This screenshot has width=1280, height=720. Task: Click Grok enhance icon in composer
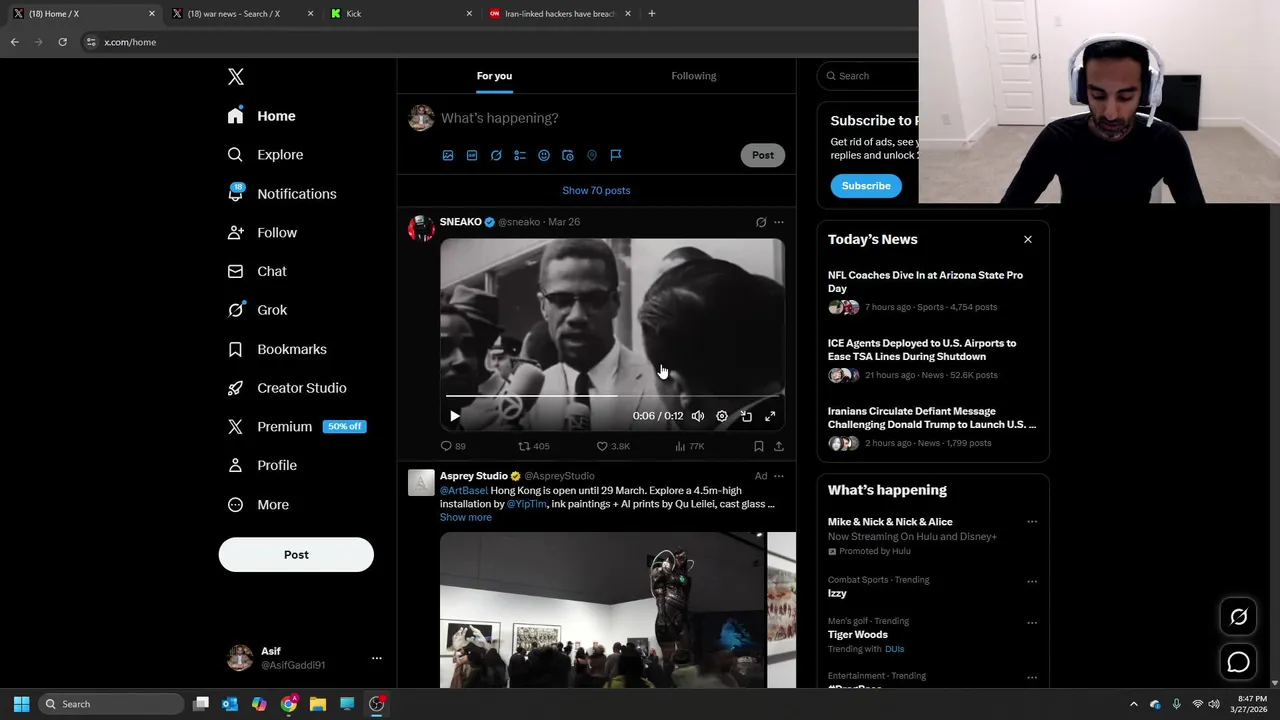(x=496, y=155)
